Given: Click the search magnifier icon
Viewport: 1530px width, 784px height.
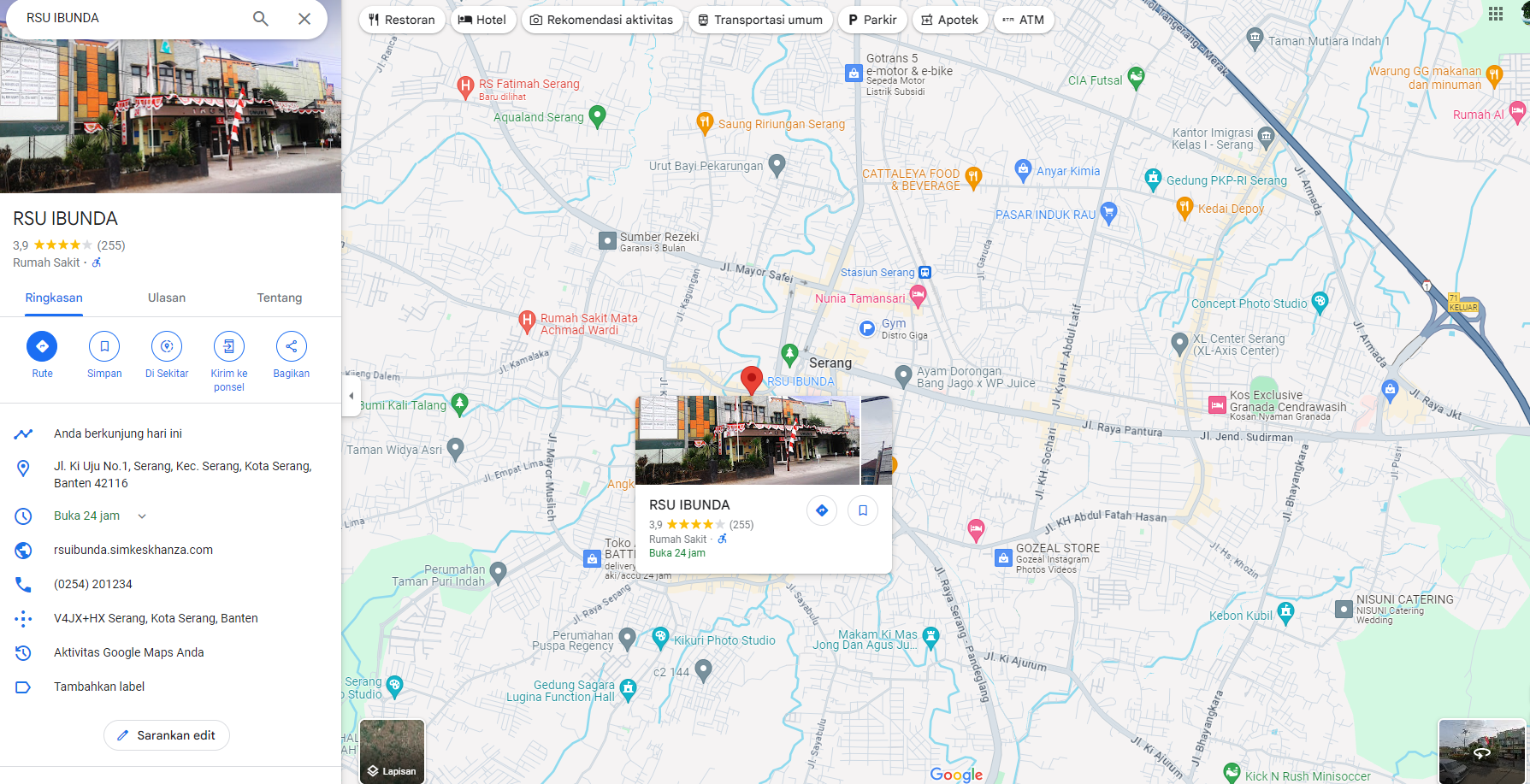Looking at the screenshot, I should [x=261, y=18].
